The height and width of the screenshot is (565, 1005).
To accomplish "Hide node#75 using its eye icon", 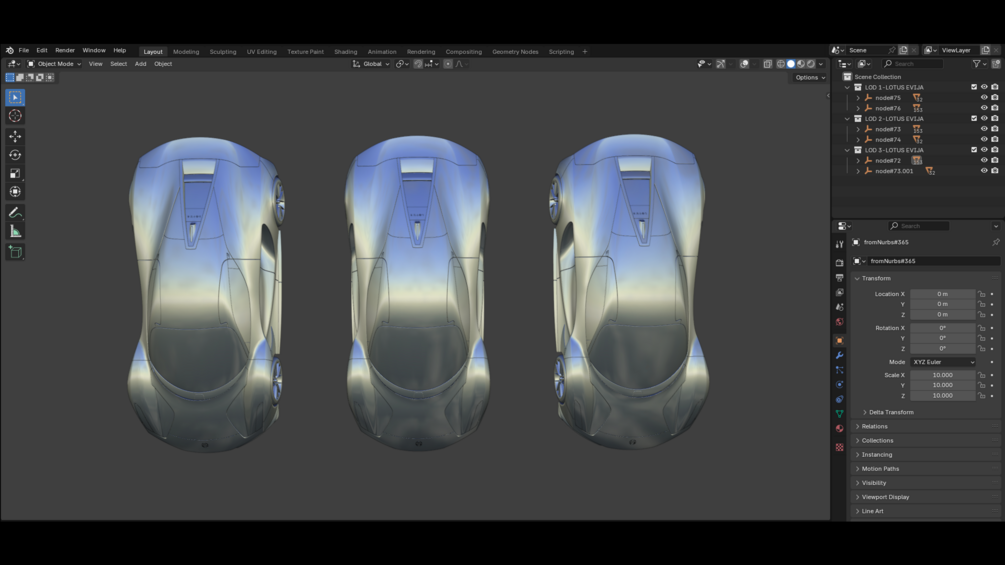I will coord(984,98).
